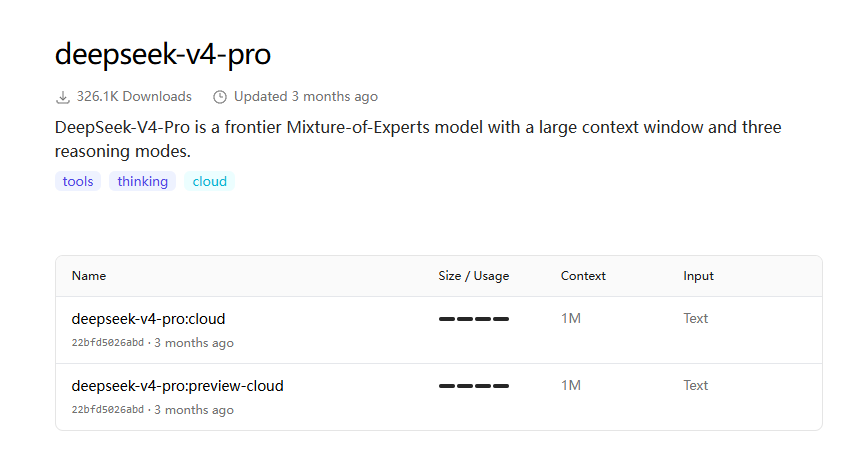The height and width of the screenshot is (464, 846).
Task: Open the deepseek-v4-pro:preview-cloud model link
Action: (x=178, y=386)
